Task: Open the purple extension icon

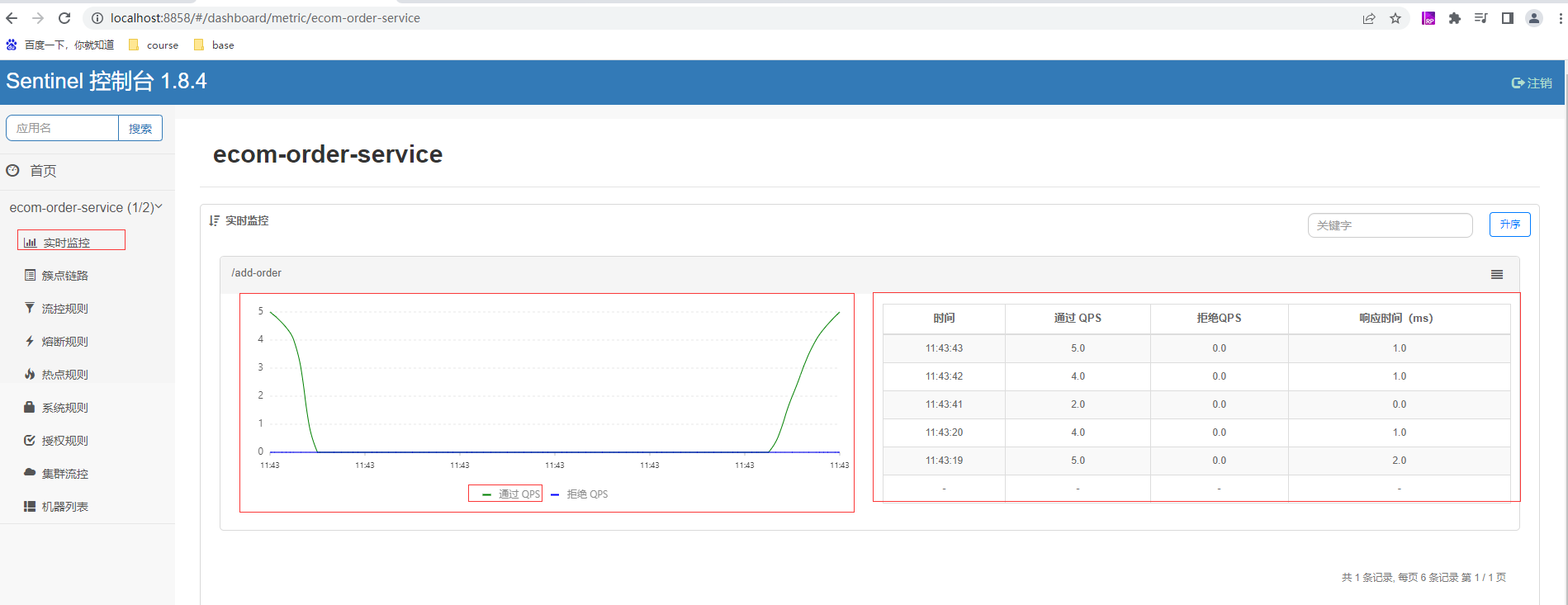Action: point(1428,18)
